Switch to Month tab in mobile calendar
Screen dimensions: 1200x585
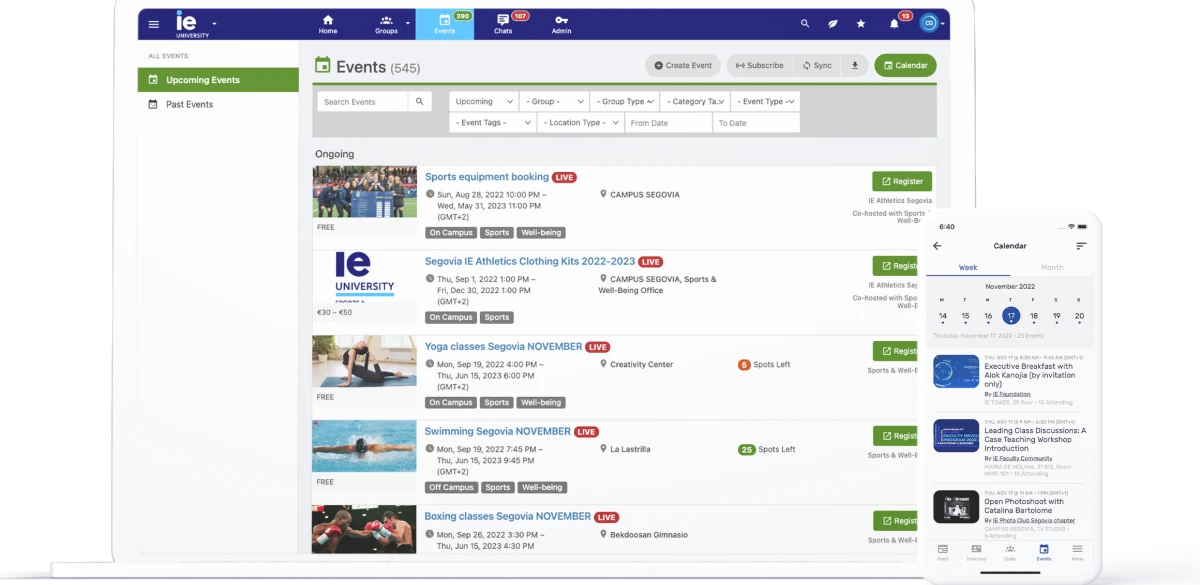click(1052, 268)
